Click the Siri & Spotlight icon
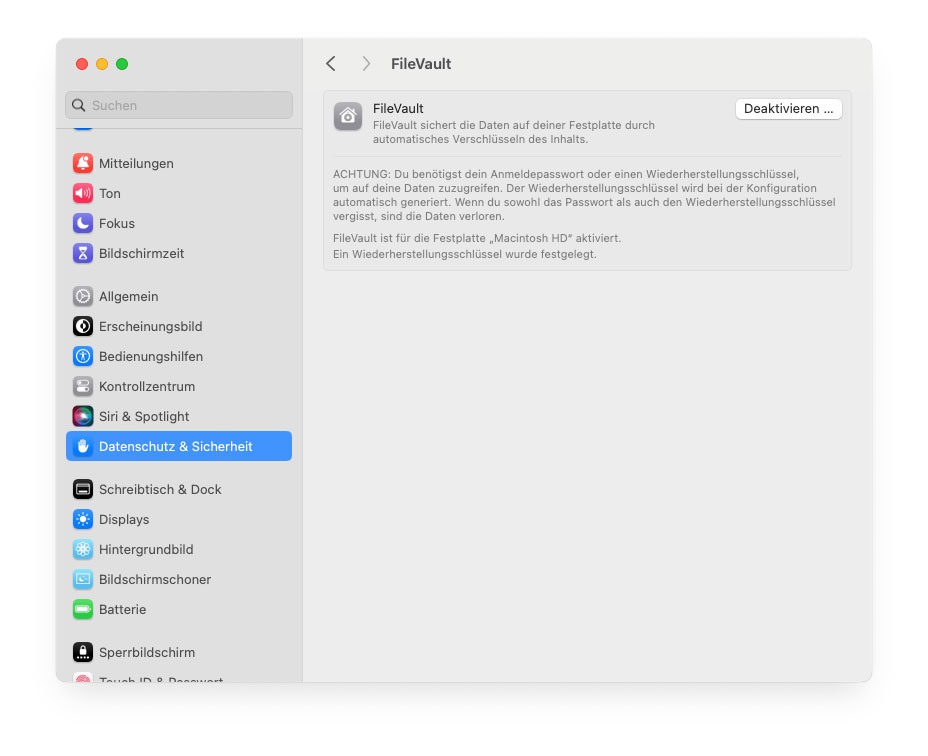This screenshot has width=928, height=756. (x=83, y=416)
